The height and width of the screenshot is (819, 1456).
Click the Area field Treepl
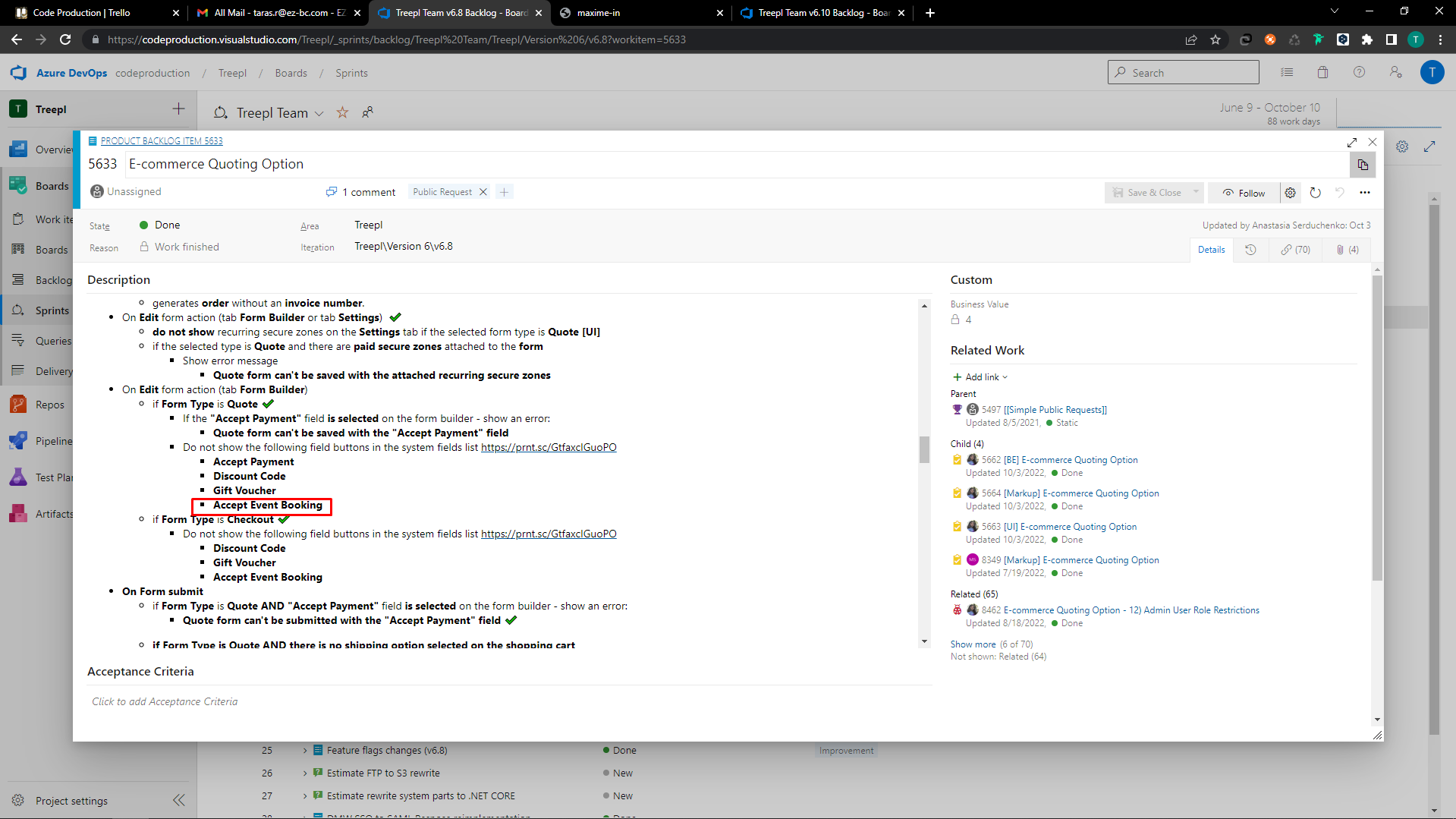point(368,225)
